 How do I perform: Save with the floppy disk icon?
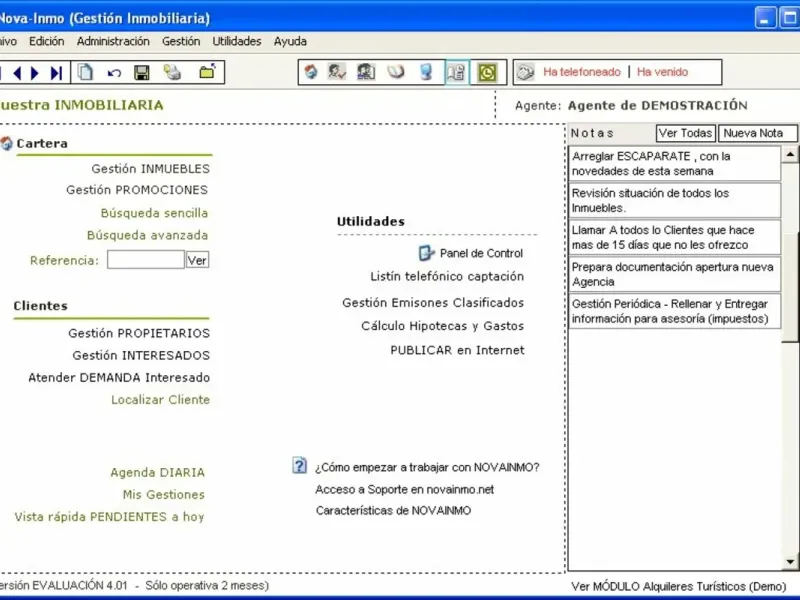pos(142,72)
